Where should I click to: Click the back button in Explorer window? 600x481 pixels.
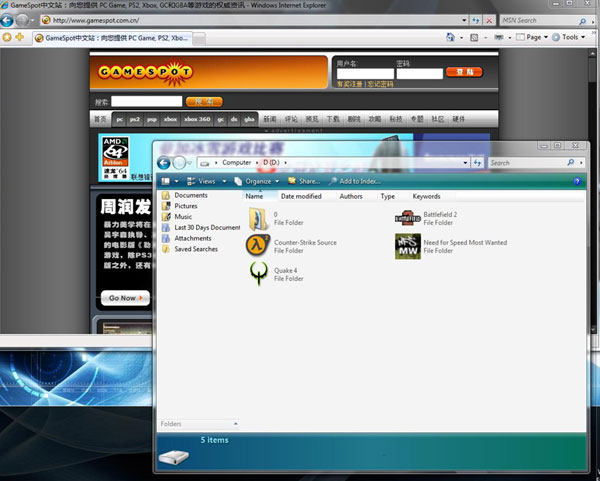pyautogui.click(x=164, y=163)
